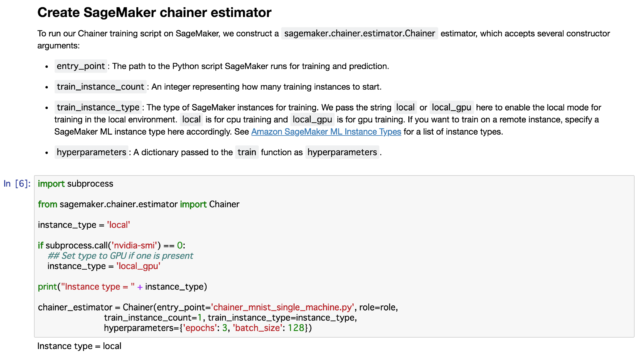Click the 'nvidia-smi' string in code

[x=134, y=245]
